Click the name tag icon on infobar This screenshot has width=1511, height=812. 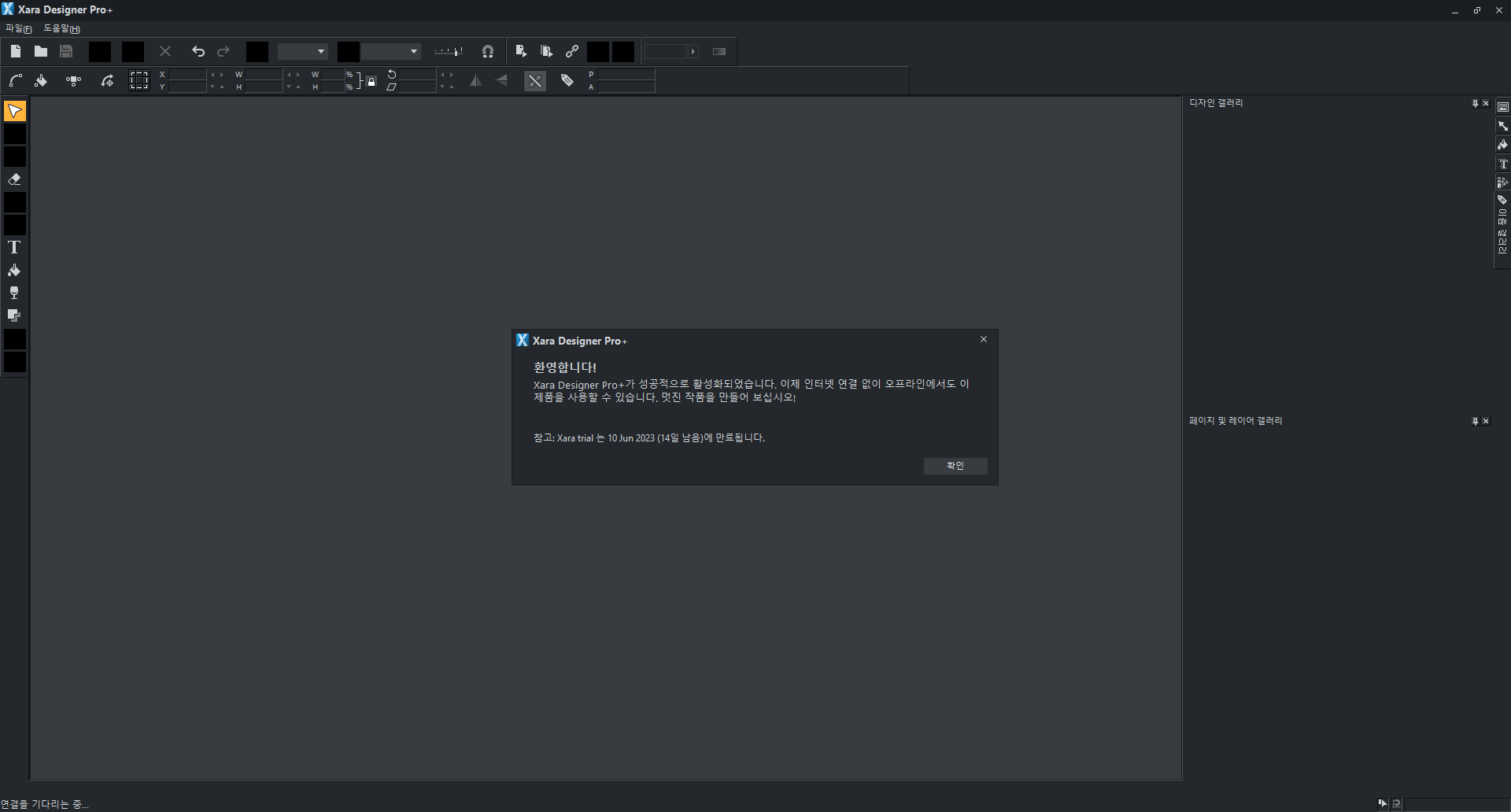click(567, 80)
